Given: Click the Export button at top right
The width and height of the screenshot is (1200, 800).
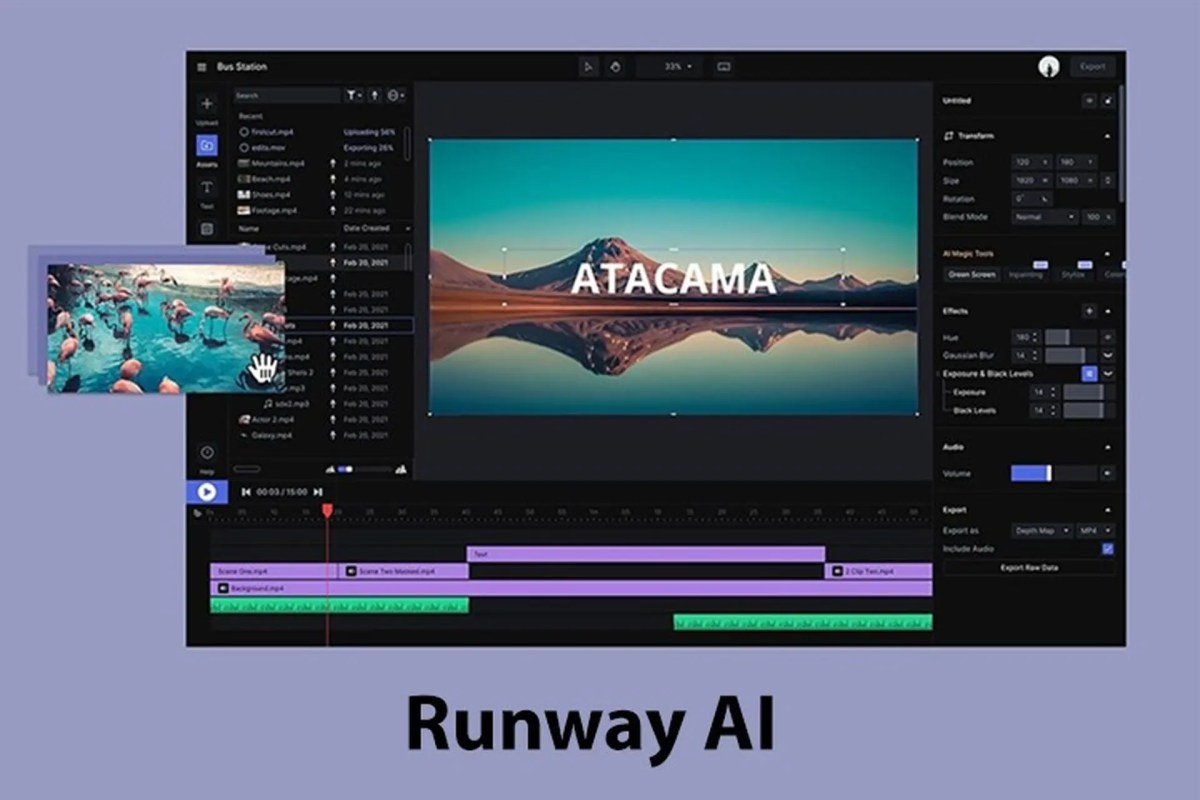Looking at the screenshot, I should click(x=1092, y=67).
